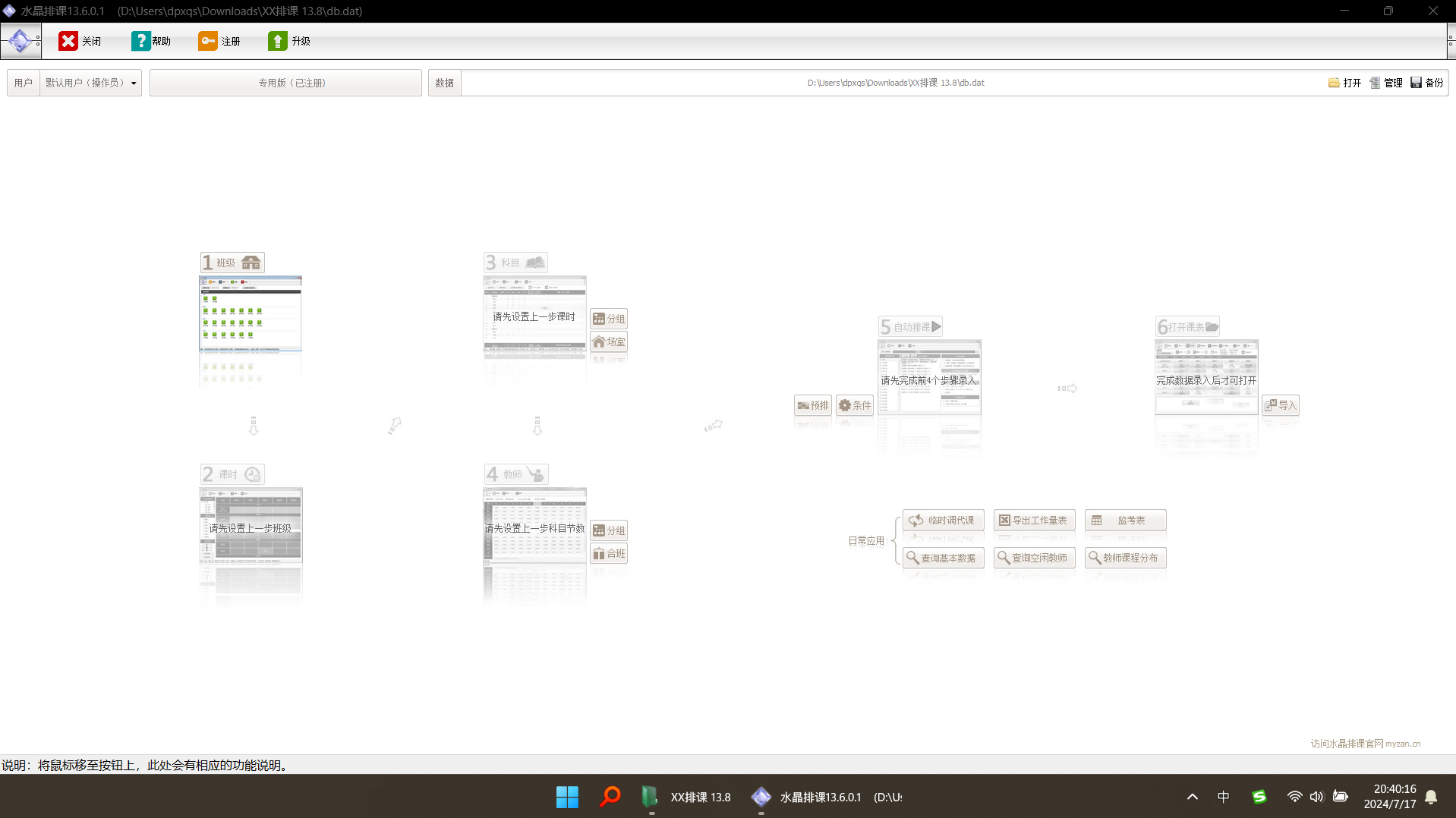
Task: Open the Exam invigilation table (监考表)
Action: point(1125,521)
